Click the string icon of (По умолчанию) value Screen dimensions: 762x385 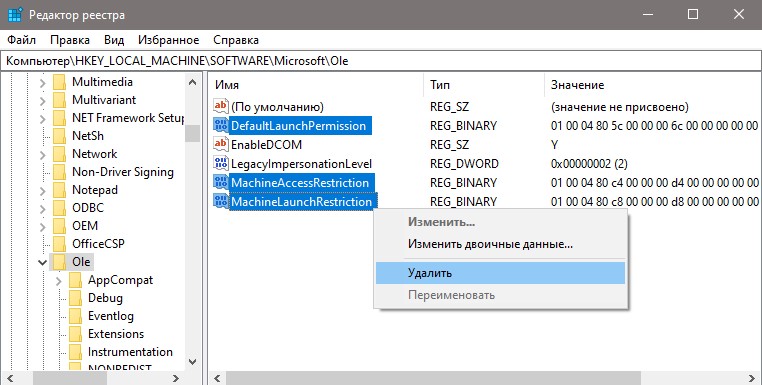point(221,106)
